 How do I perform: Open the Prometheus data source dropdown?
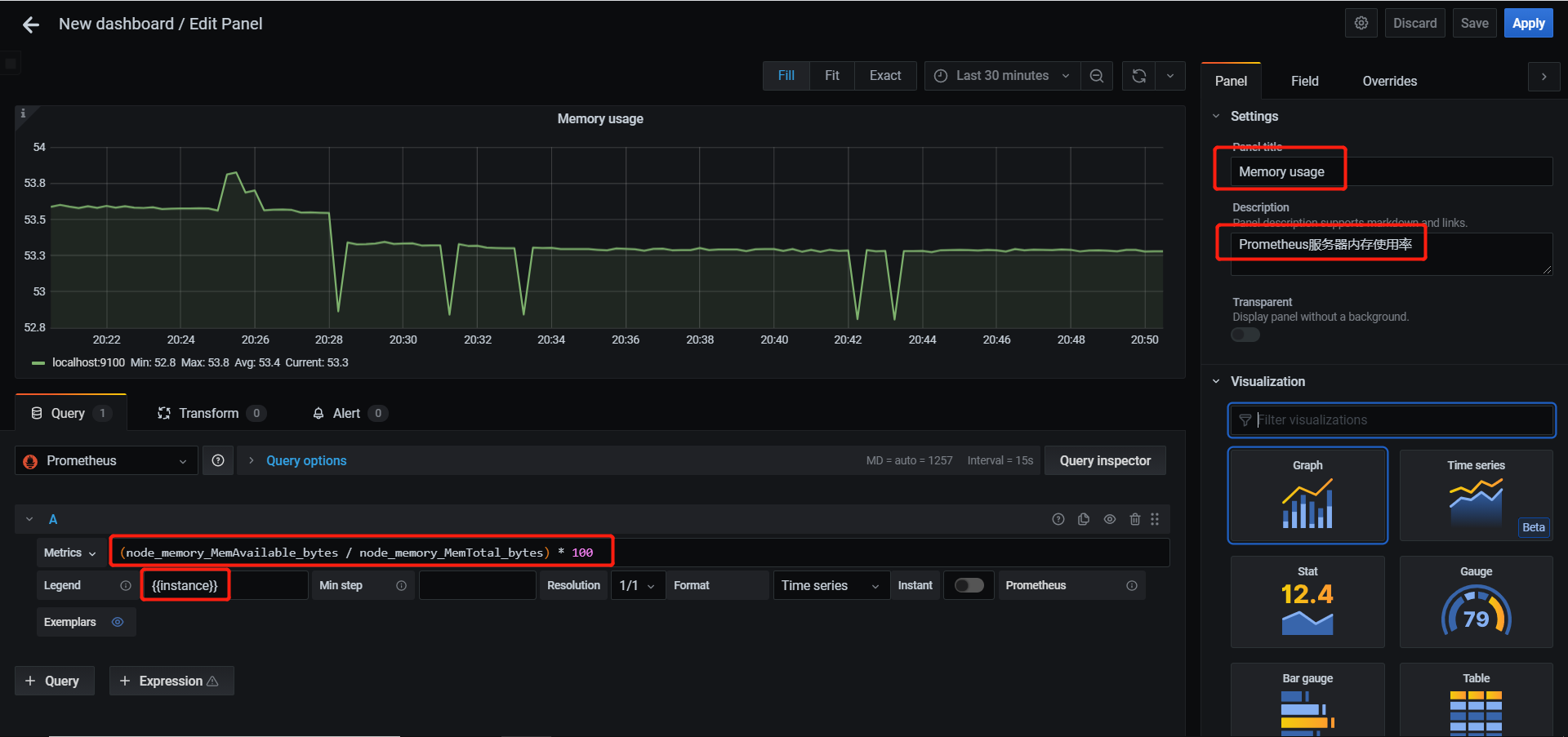106,460
